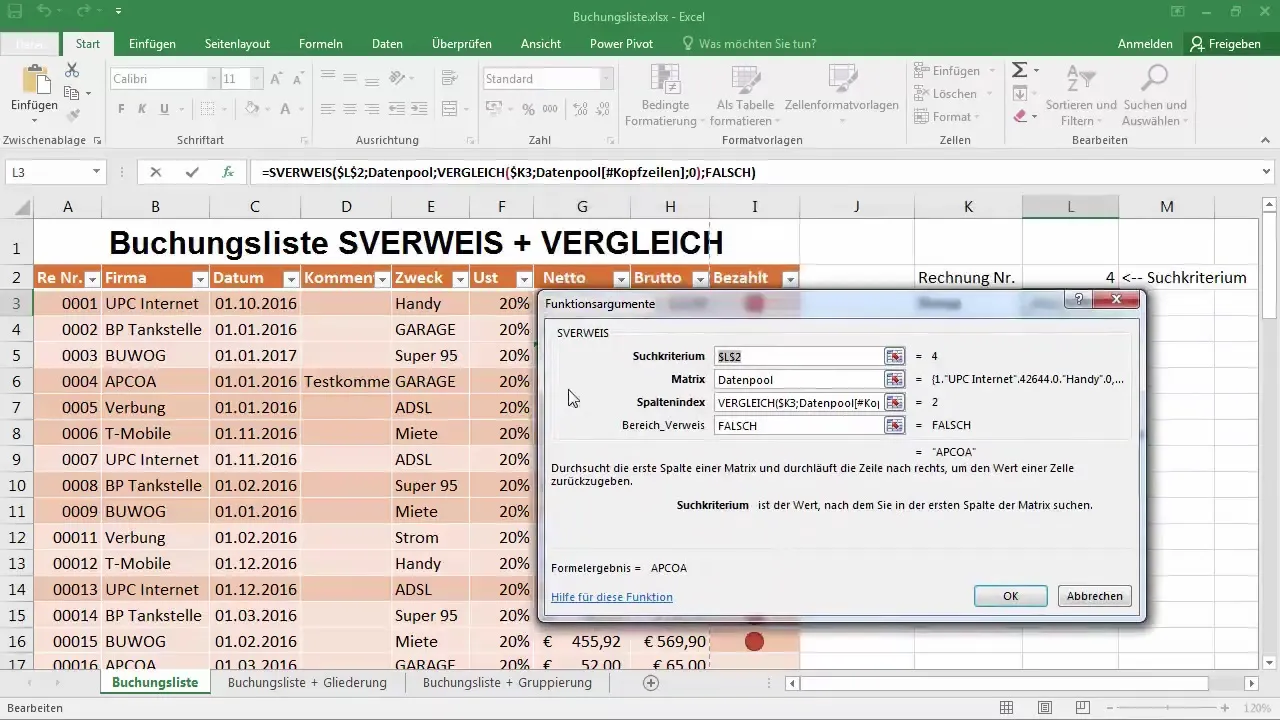This screenshot has height=720, width=1280.
Task: Click the Format Painter brush icon
Action: 72,116
